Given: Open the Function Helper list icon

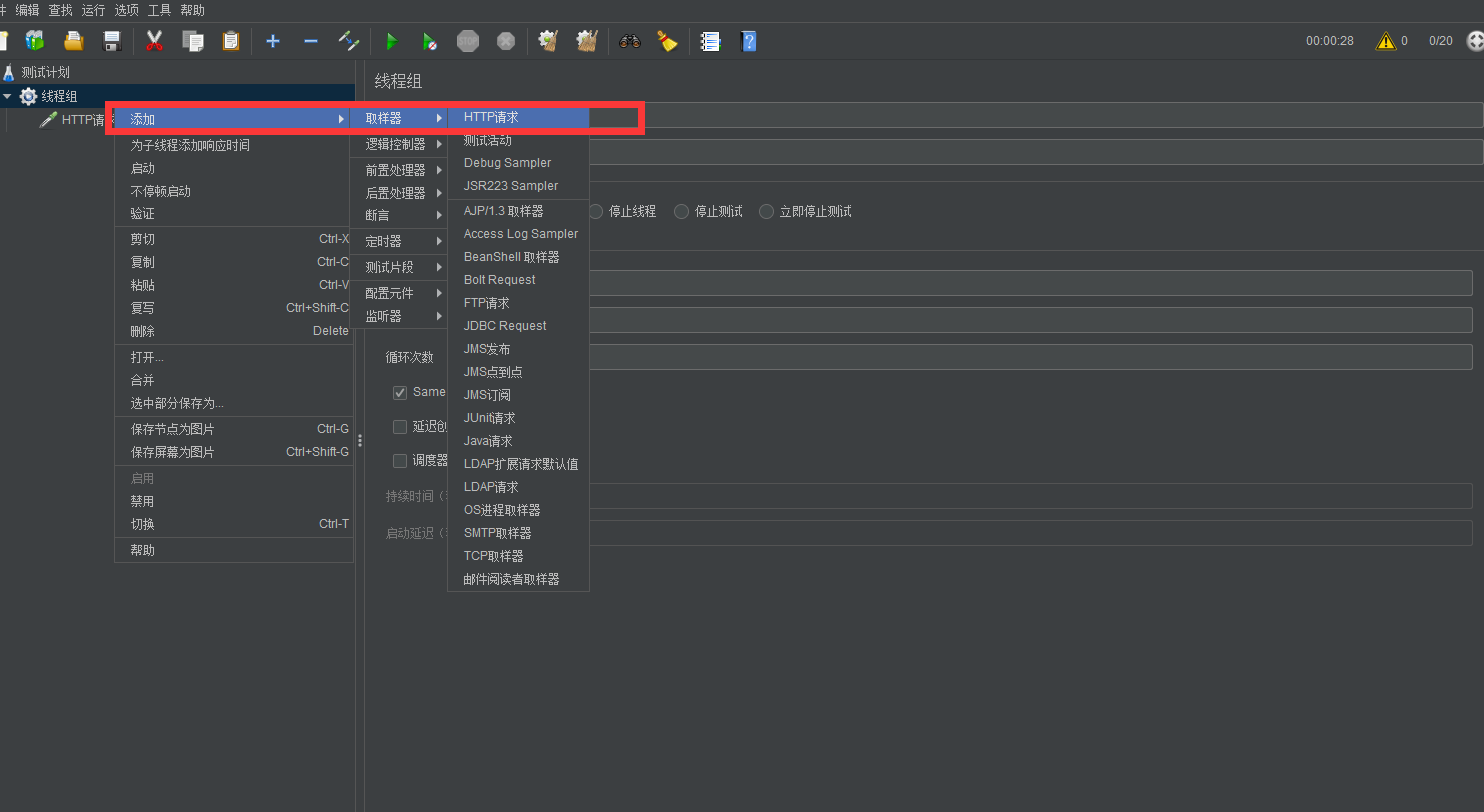Looking at the screenshot, I should [710, 41].
